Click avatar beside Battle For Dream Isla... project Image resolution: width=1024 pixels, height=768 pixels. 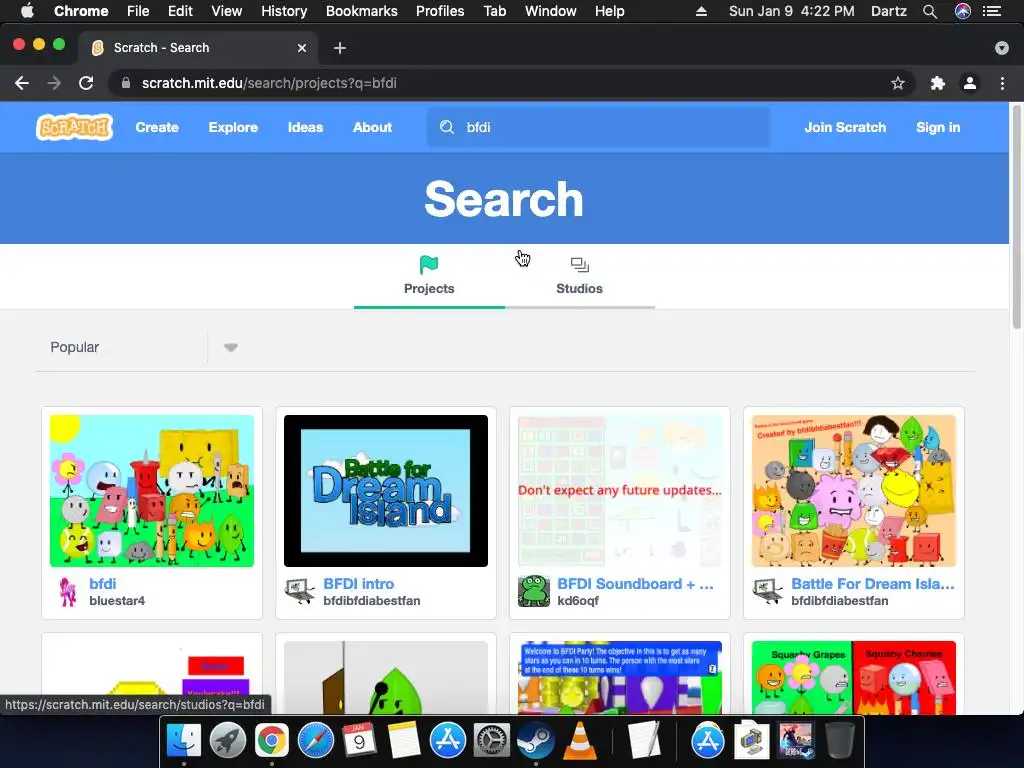(x=768, y=592)
